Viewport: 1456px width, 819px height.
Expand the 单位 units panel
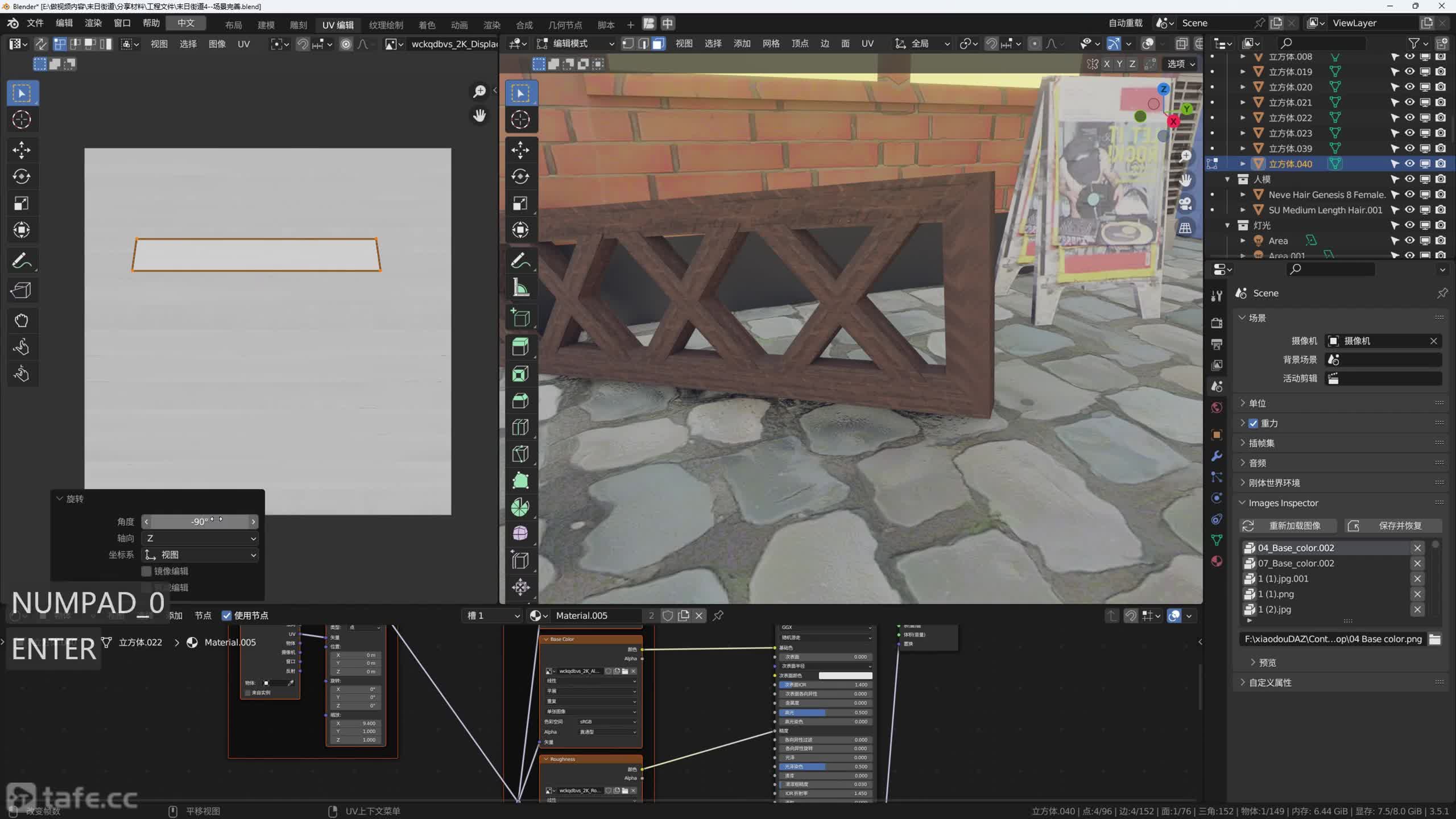(1242, 403)
